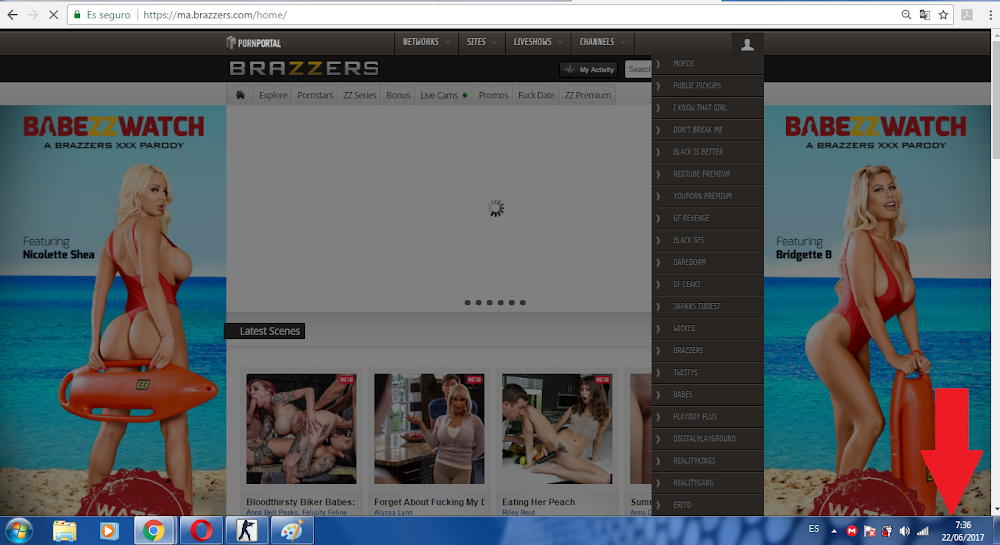Viewport: 1000px width, 545px height.
Task: Click the red M tray icon
Action: (851, 530)
